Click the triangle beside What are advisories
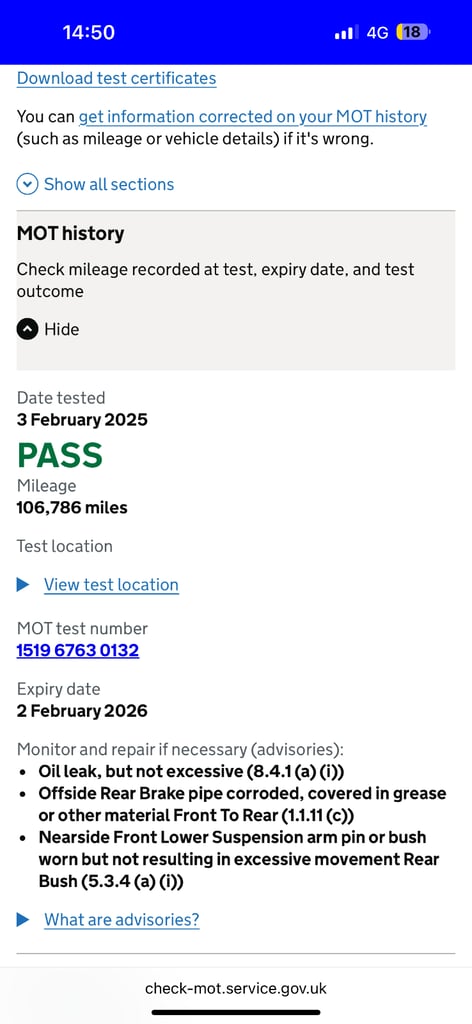 click(x=24, y=920)
